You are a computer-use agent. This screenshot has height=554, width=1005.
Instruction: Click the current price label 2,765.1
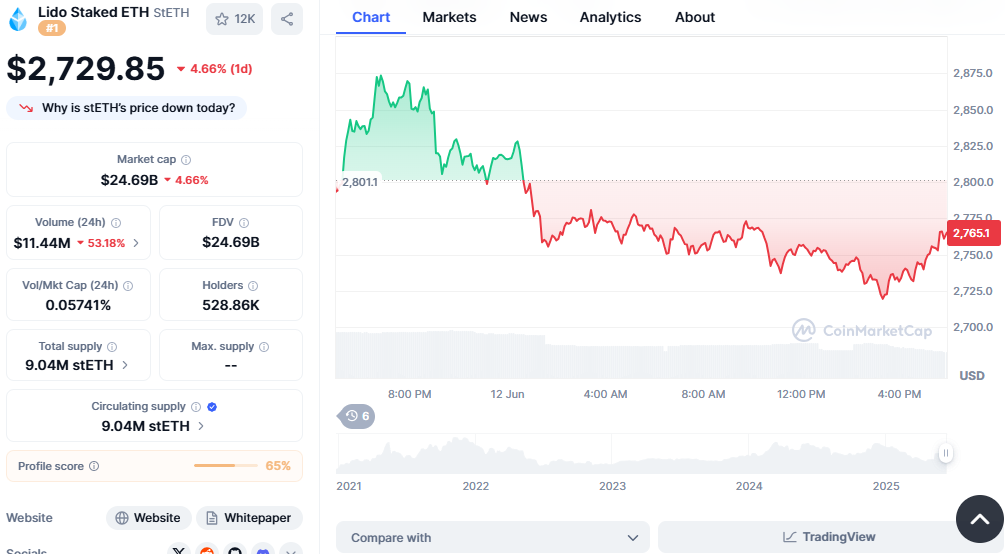pos(973,233)
